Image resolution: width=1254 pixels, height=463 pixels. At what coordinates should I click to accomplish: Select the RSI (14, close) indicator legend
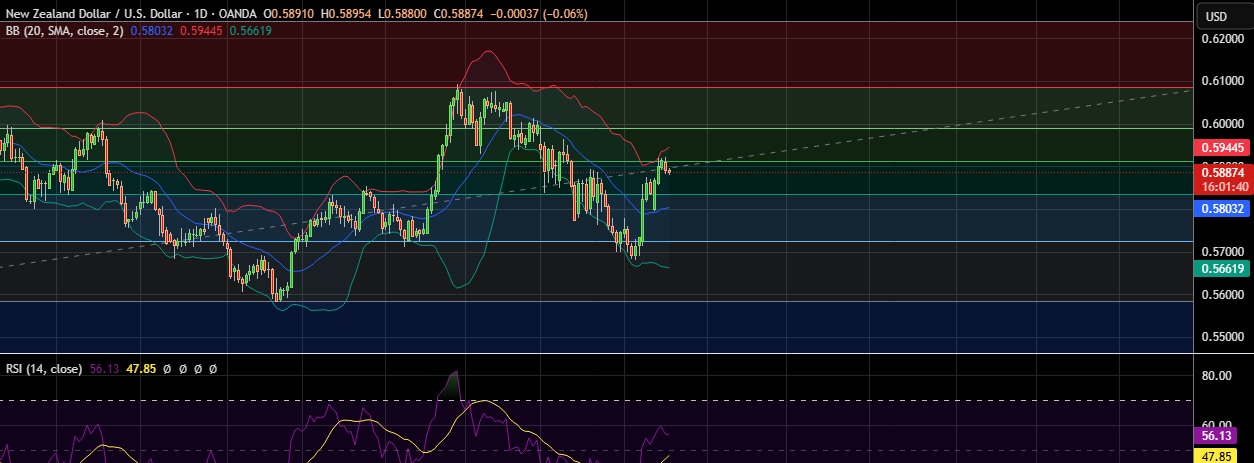click(43, 369)
